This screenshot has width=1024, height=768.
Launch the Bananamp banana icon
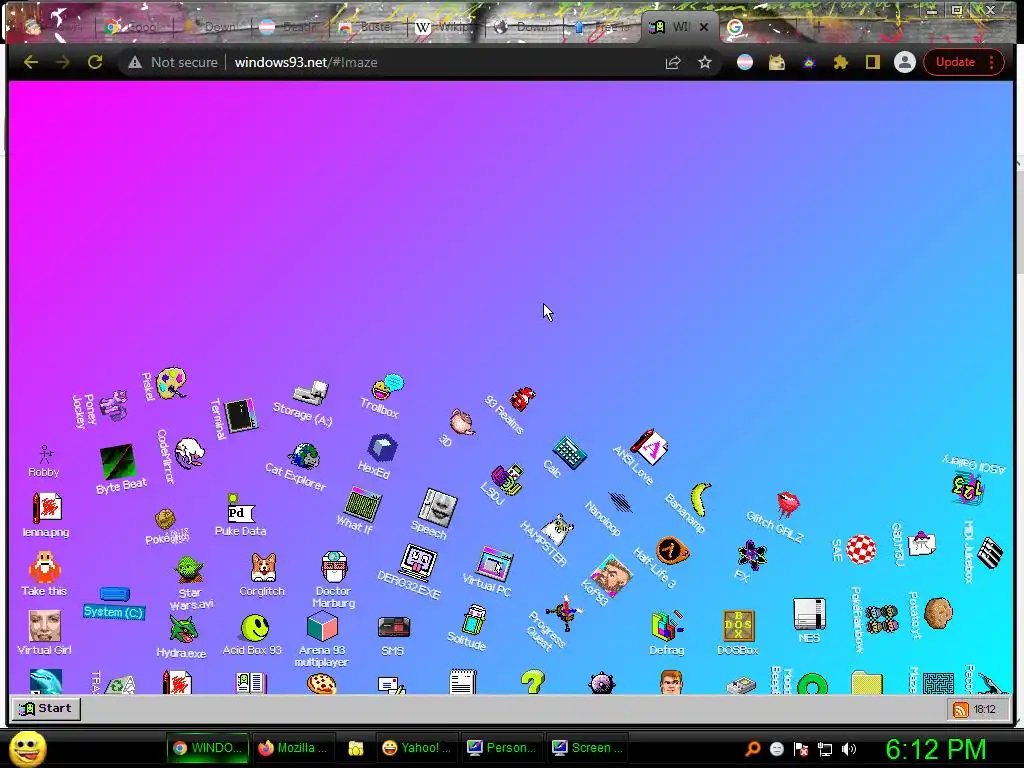point(701,500)
